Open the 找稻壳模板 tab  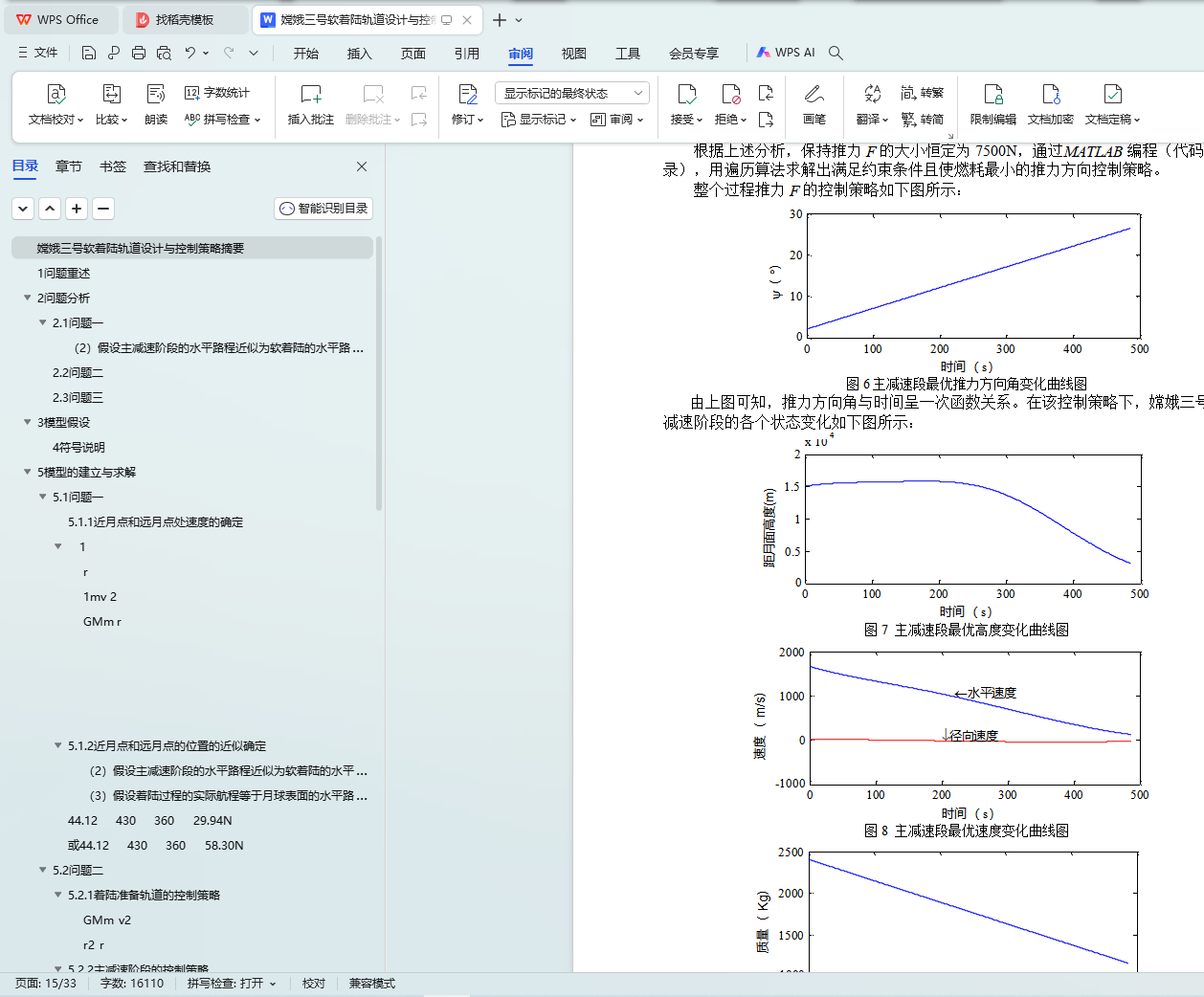[186, 19]
